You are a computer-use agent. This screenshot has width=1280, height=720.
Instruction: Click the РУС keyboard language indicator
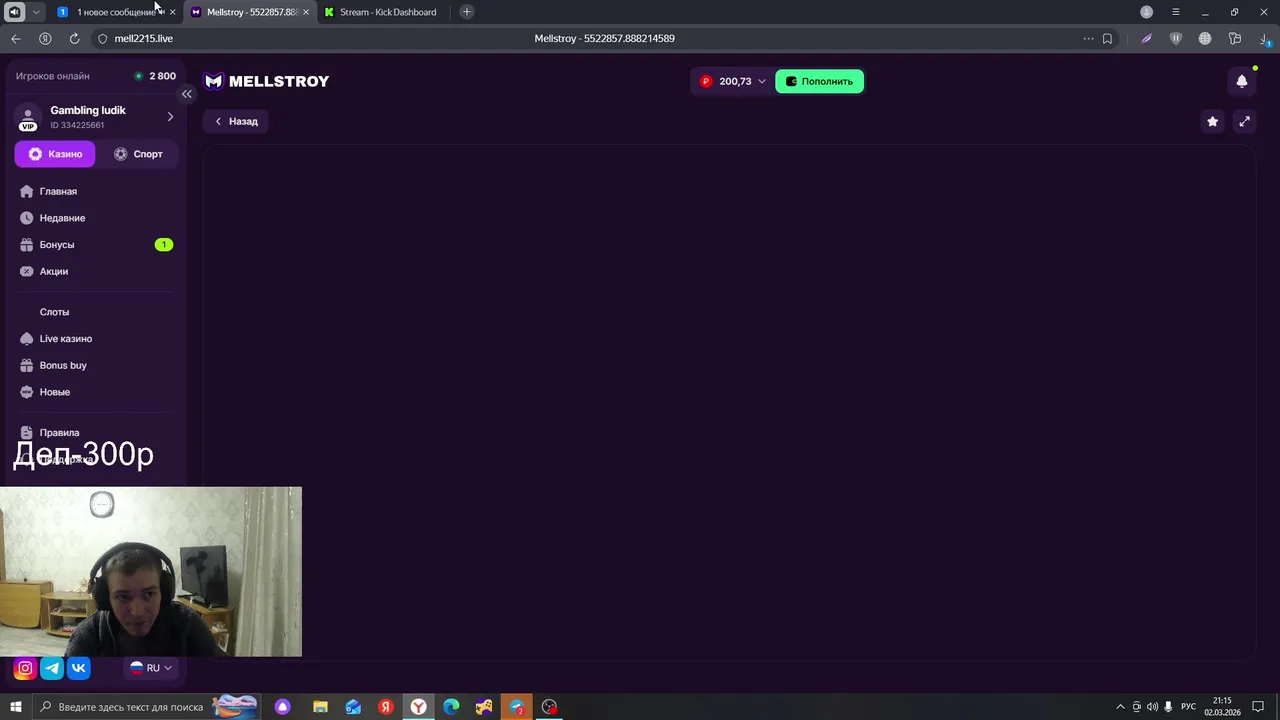click(x=1188, y=707)
